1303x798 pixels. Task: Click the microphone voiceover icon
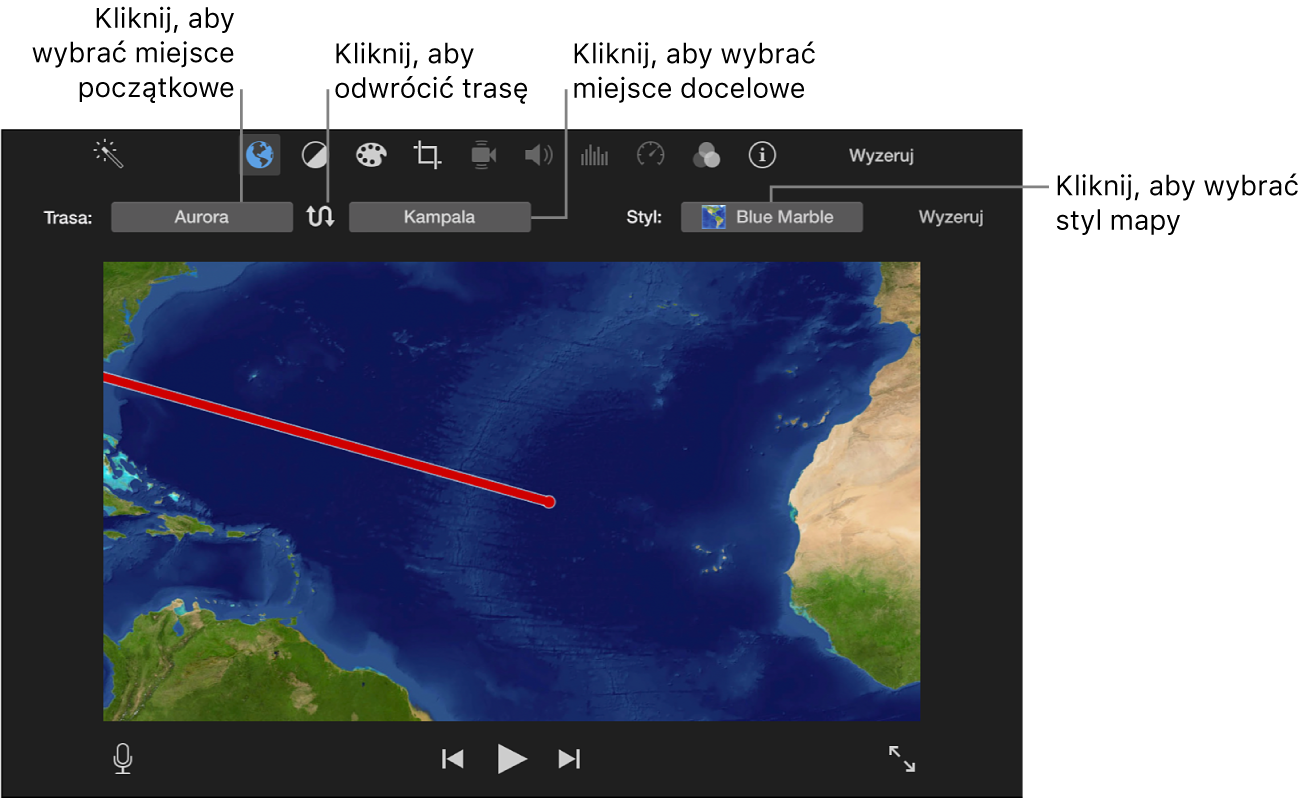123,759
